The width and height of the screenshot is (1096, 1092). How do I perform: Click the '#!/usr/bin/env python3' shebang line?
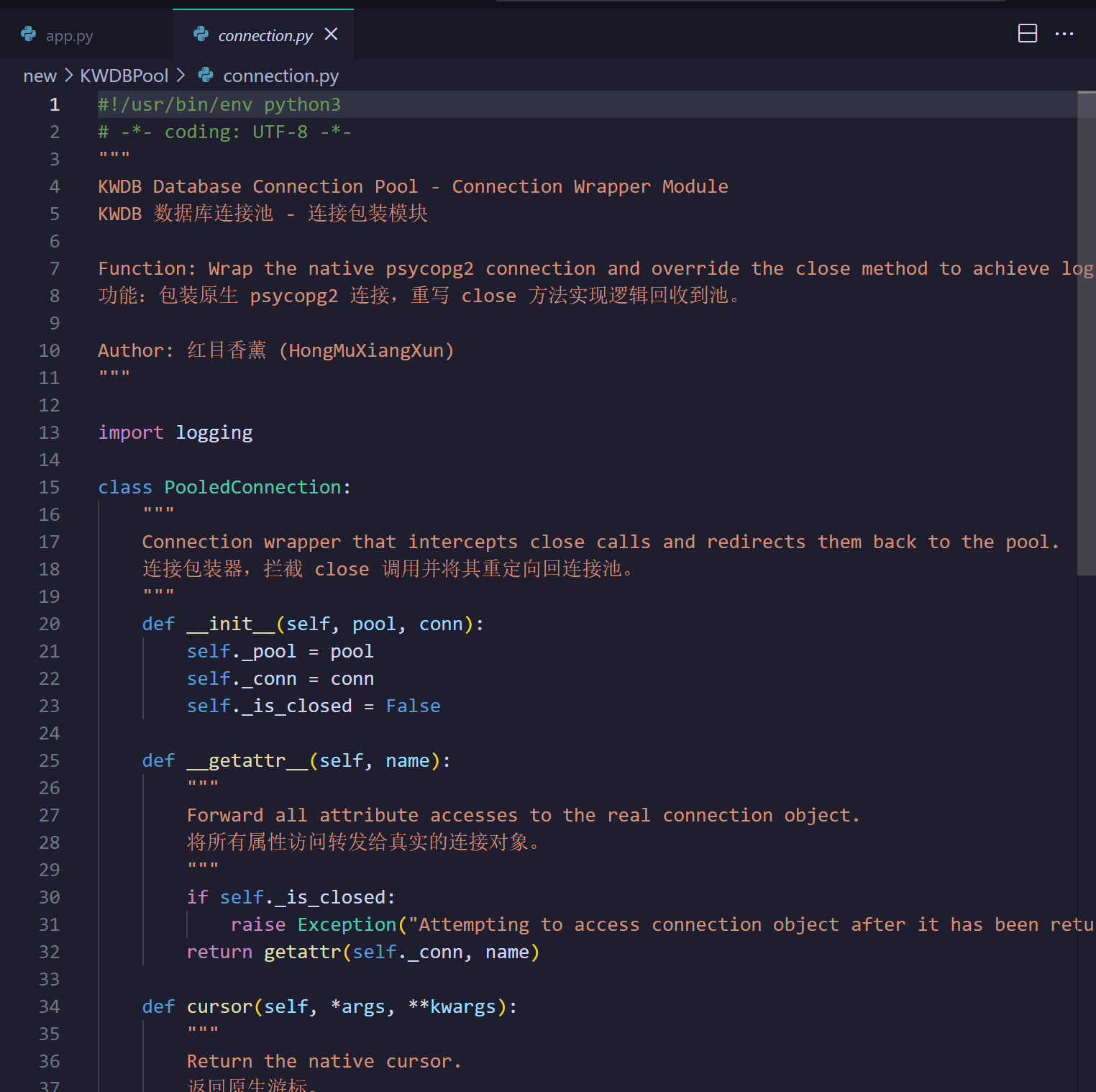click(219, 104)
